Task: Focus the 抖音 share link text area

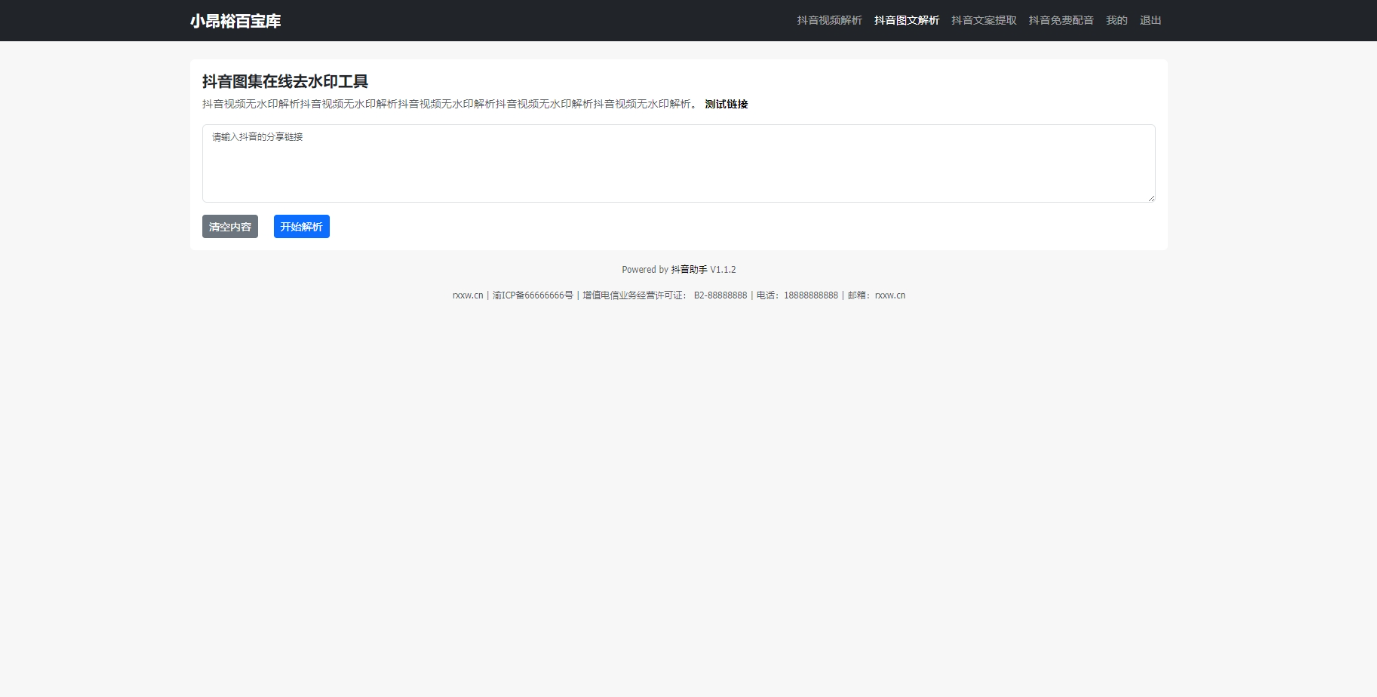Action: 678,164
